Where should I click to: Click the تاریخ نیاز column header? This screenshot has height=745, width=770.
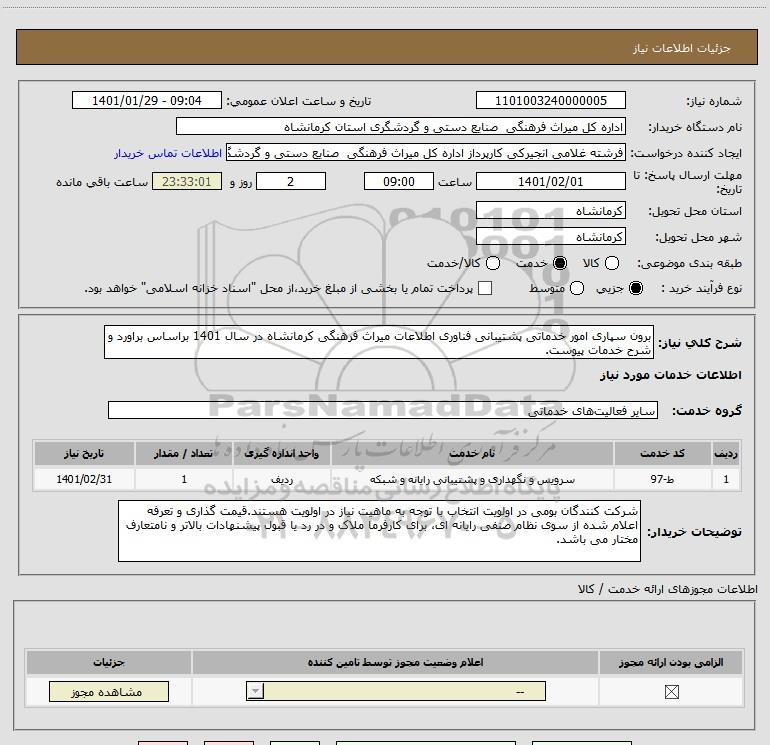[x=84, y=453]
